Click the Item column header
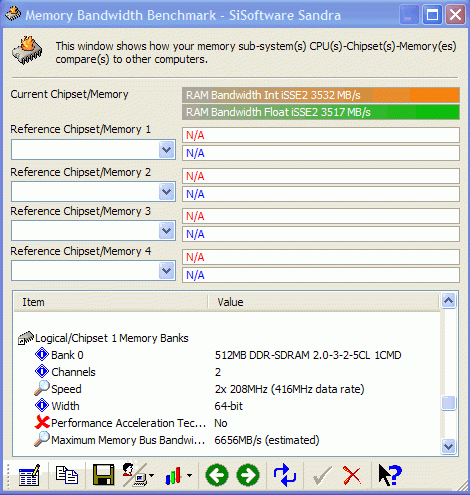This screenshot has width=470, height=495. 111,302
